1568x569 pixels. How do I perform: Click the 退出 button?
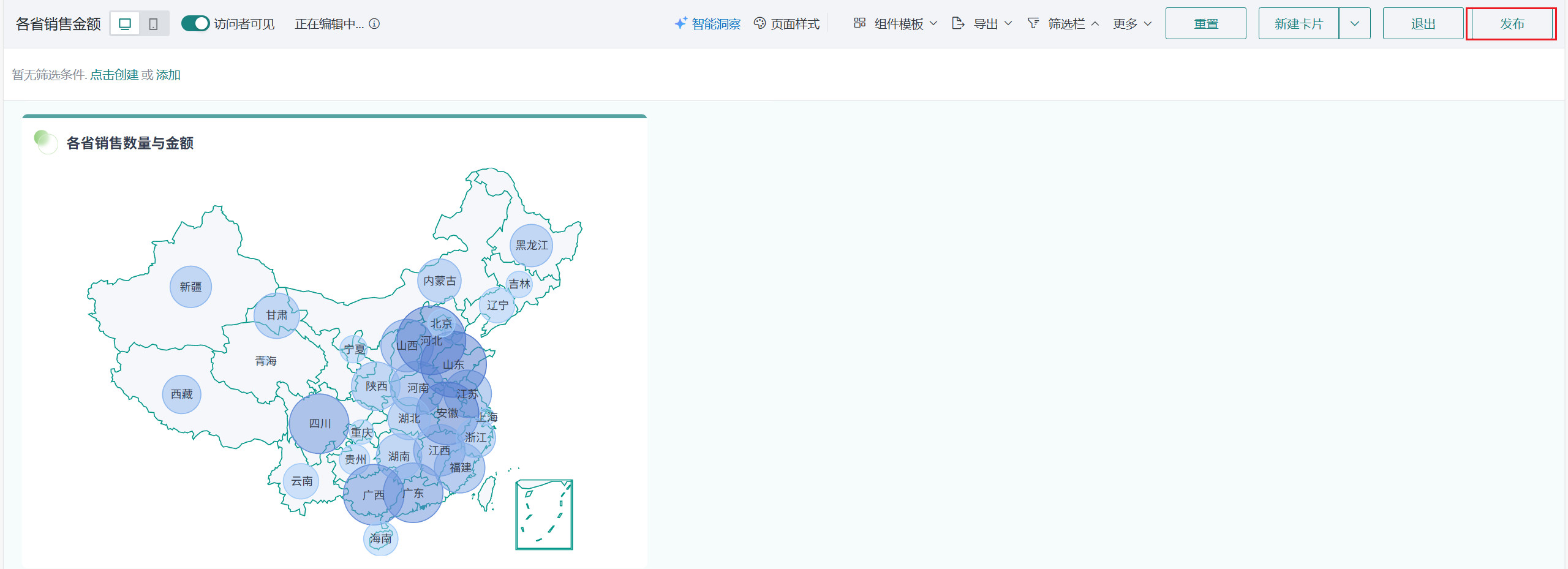(1423, 24)
